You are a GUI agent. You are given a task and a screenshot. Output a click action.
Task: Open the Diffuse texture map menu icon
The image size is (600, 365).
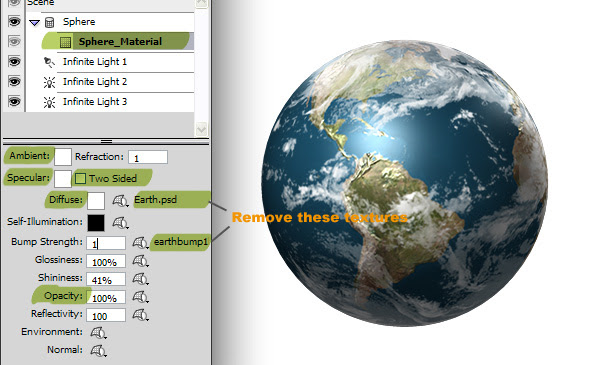pos(120,200)
